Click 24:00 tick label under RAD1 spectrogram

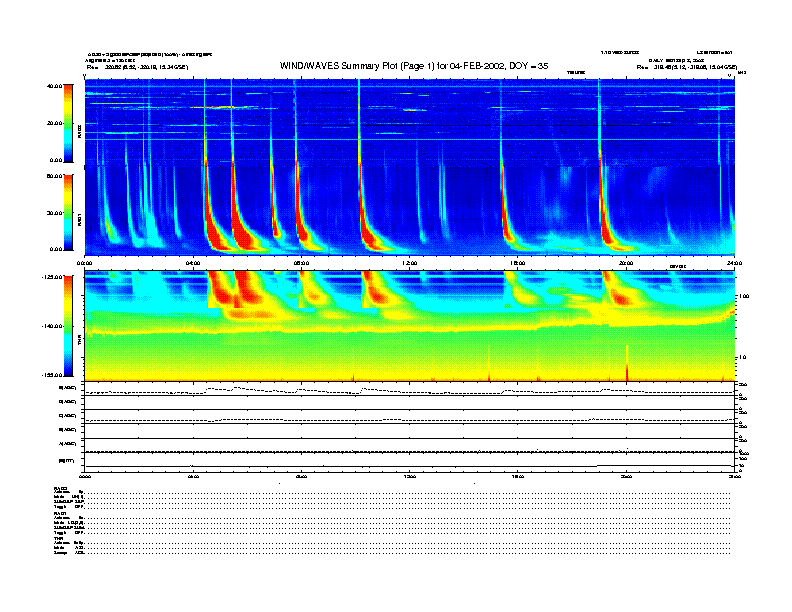(x=734, y=263)
